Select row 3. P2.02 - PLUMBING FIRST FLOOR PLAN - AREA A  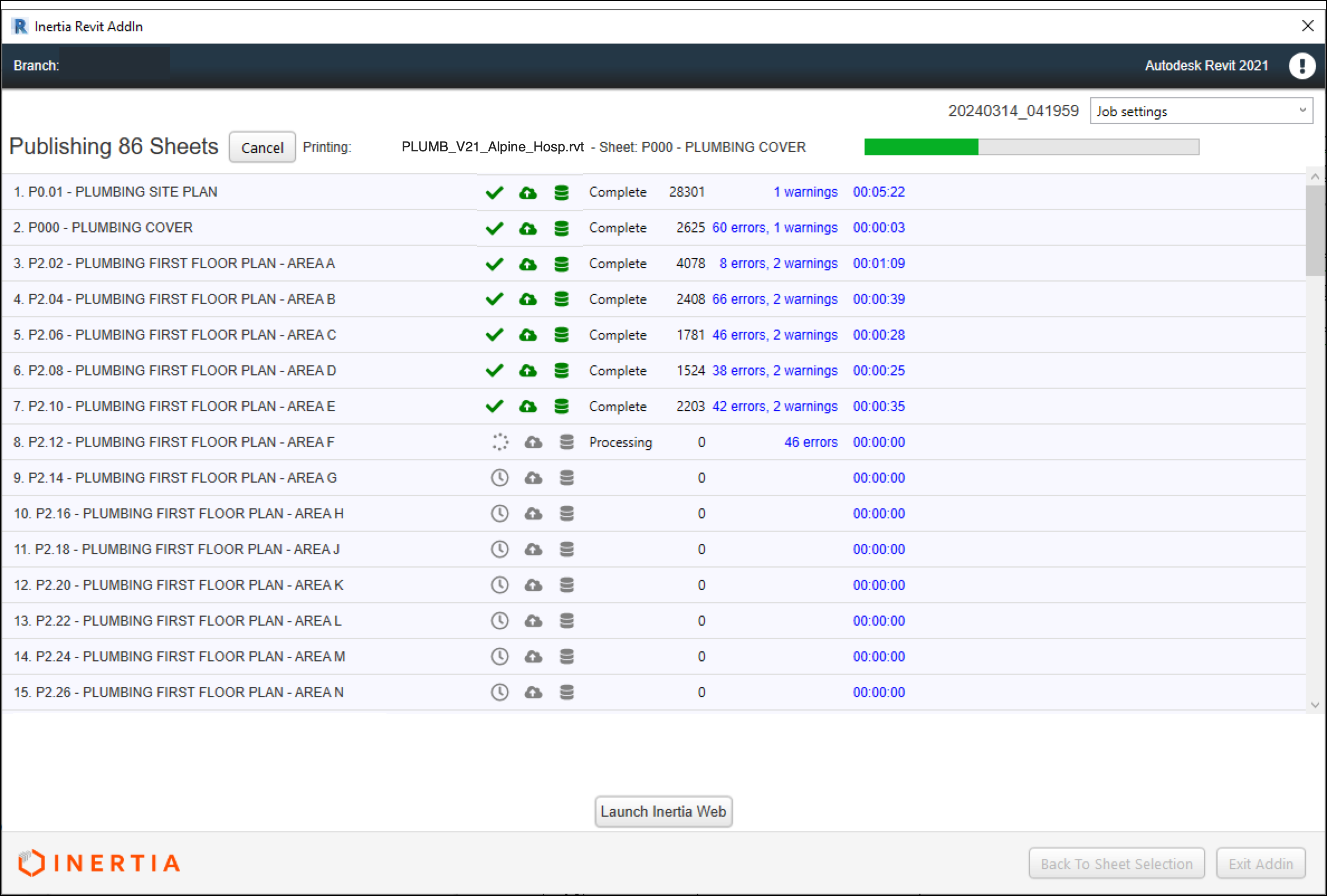click(653, 263)
